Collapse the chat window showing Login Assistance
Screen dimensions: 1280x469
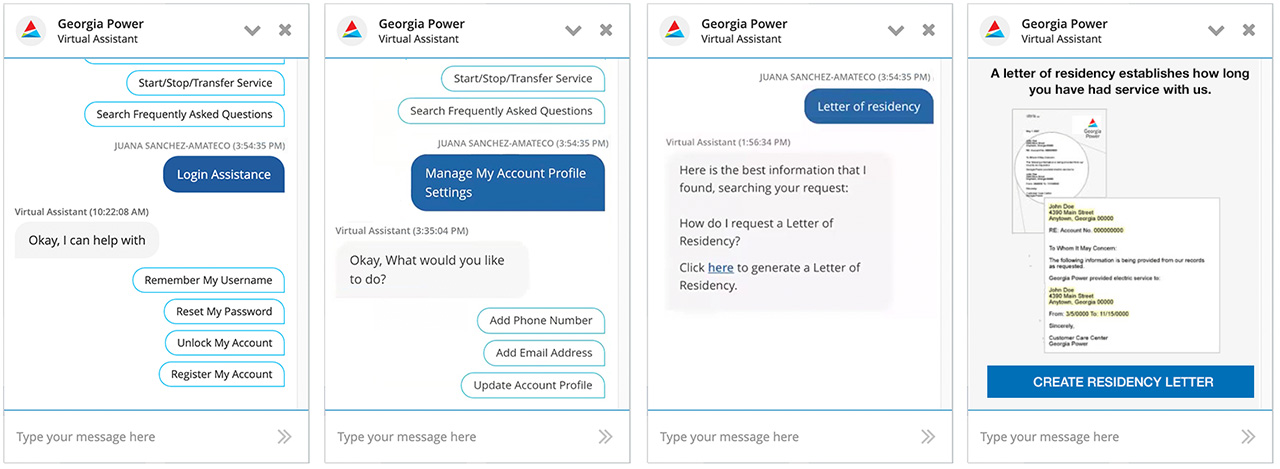click(x=252, y=31)
